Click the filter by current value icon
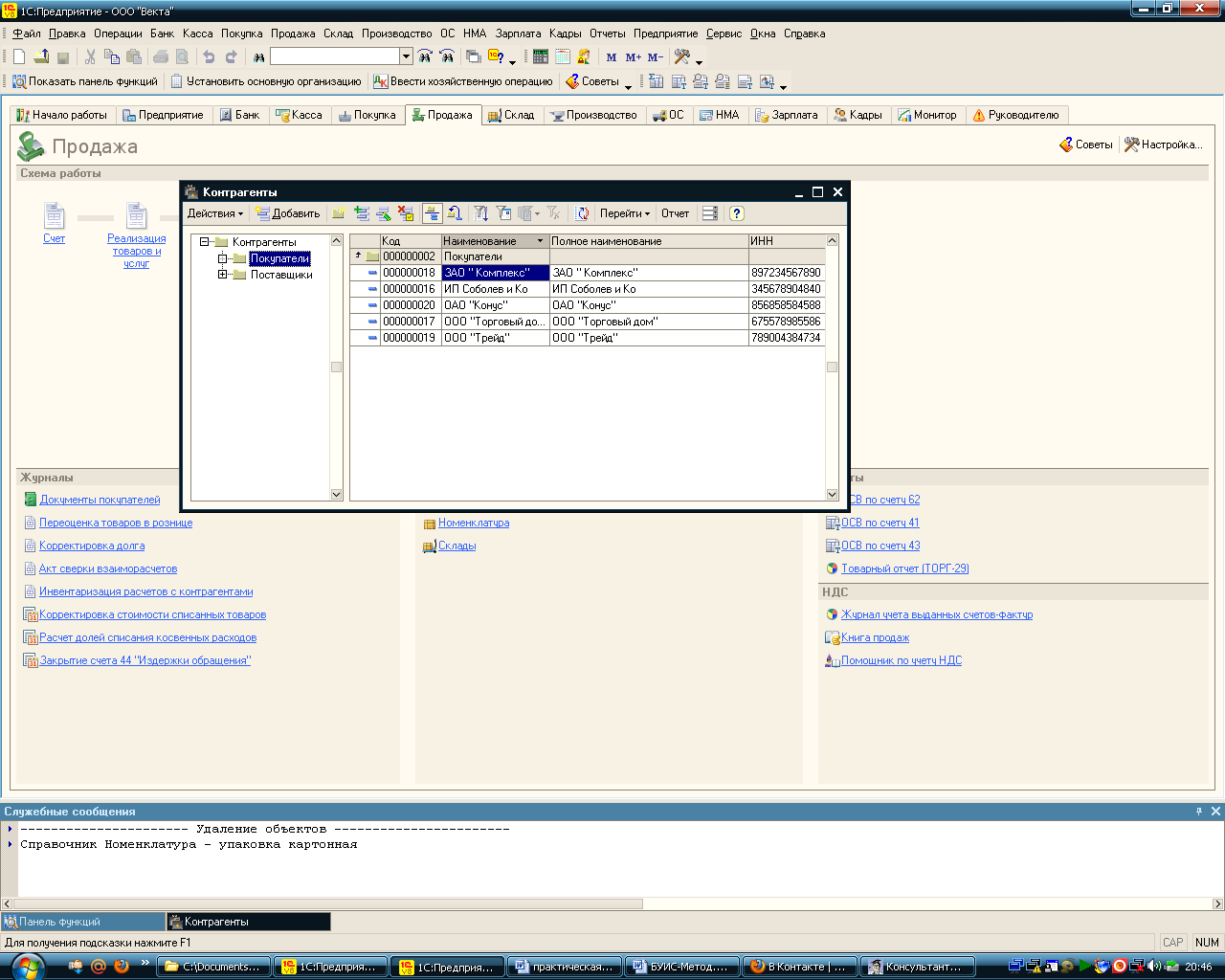 (x=504, y=213)
